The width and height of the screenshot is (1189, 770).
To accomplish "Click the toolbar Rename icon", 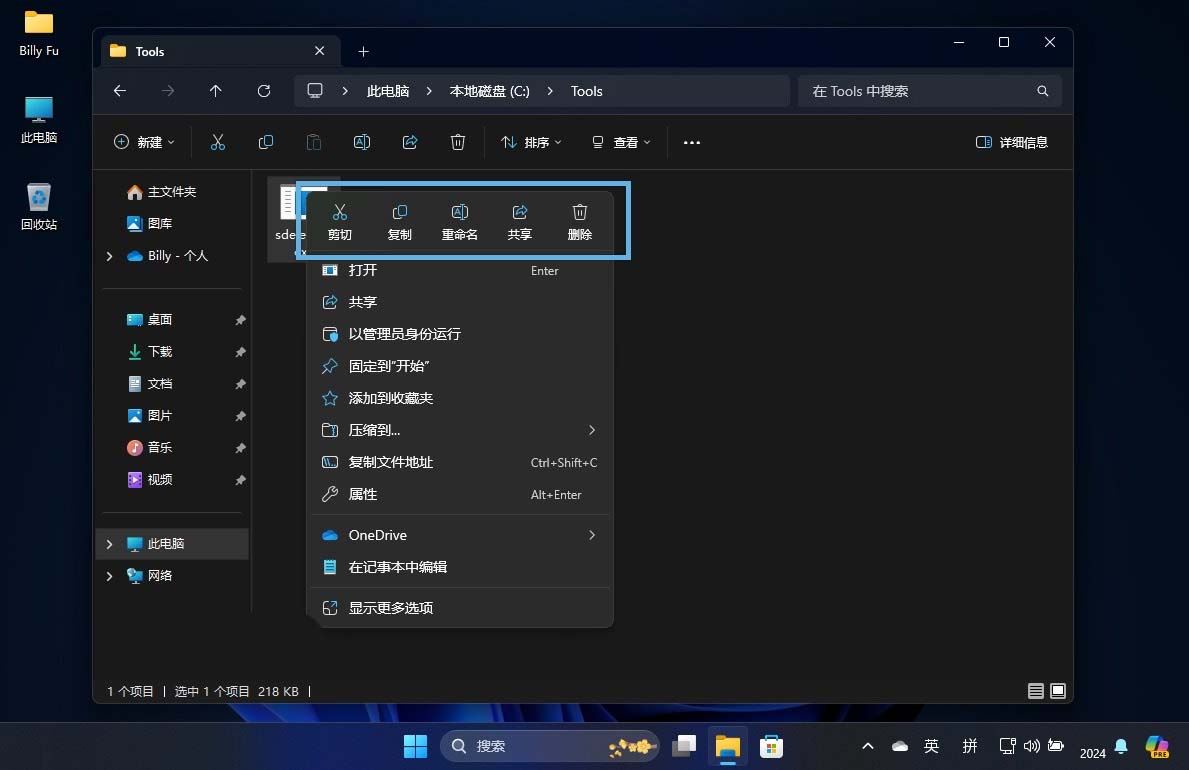I will click(362, 142).
